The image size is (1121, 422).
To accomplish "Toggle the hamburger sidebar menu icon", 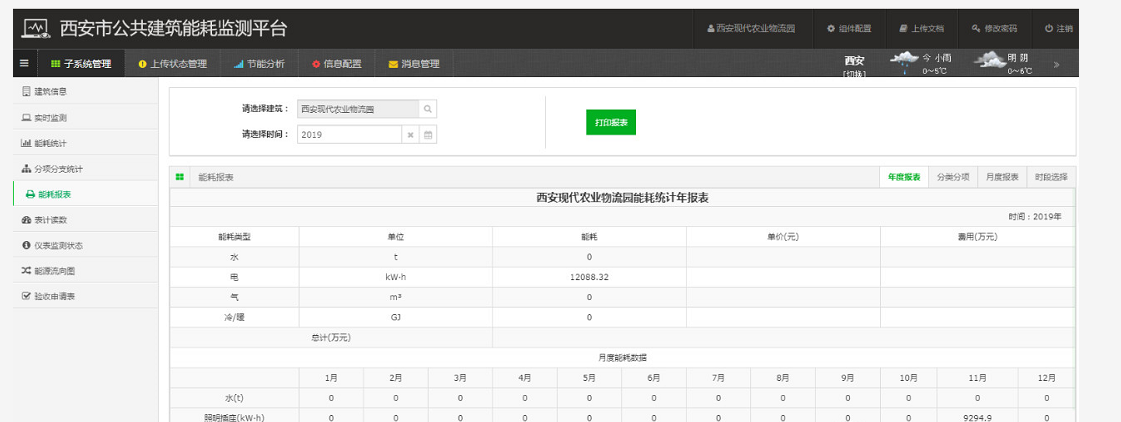I will [24, 64].
